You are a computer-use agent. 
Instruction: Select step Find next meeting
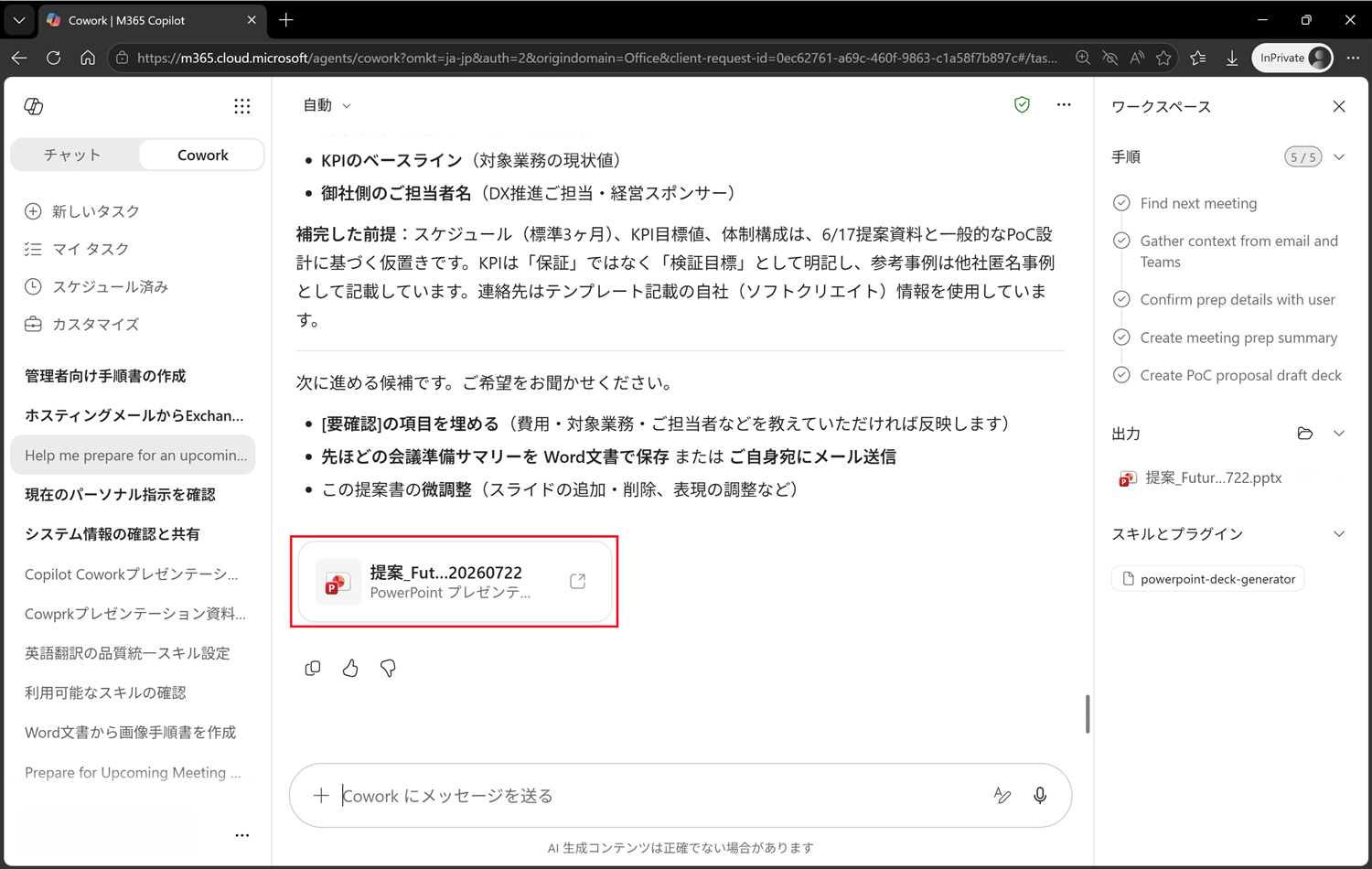click(x=1198, y=203)
